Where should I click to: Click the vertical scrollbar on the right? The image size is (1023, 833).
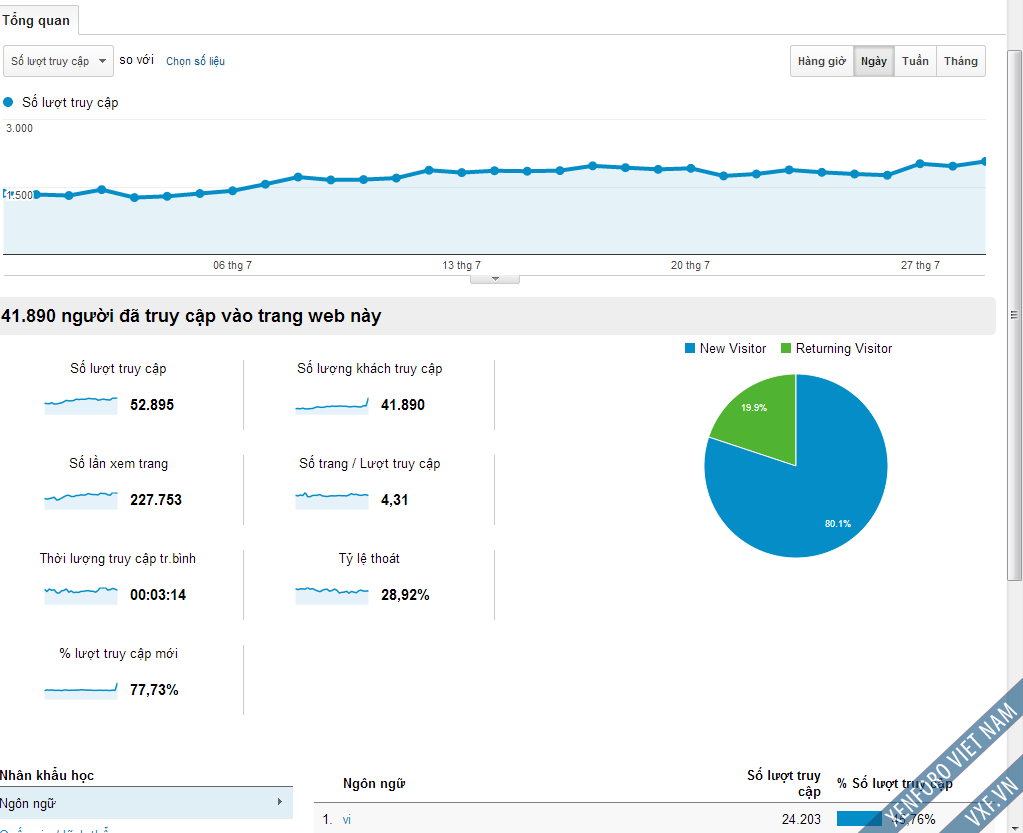coord(1014,315)
